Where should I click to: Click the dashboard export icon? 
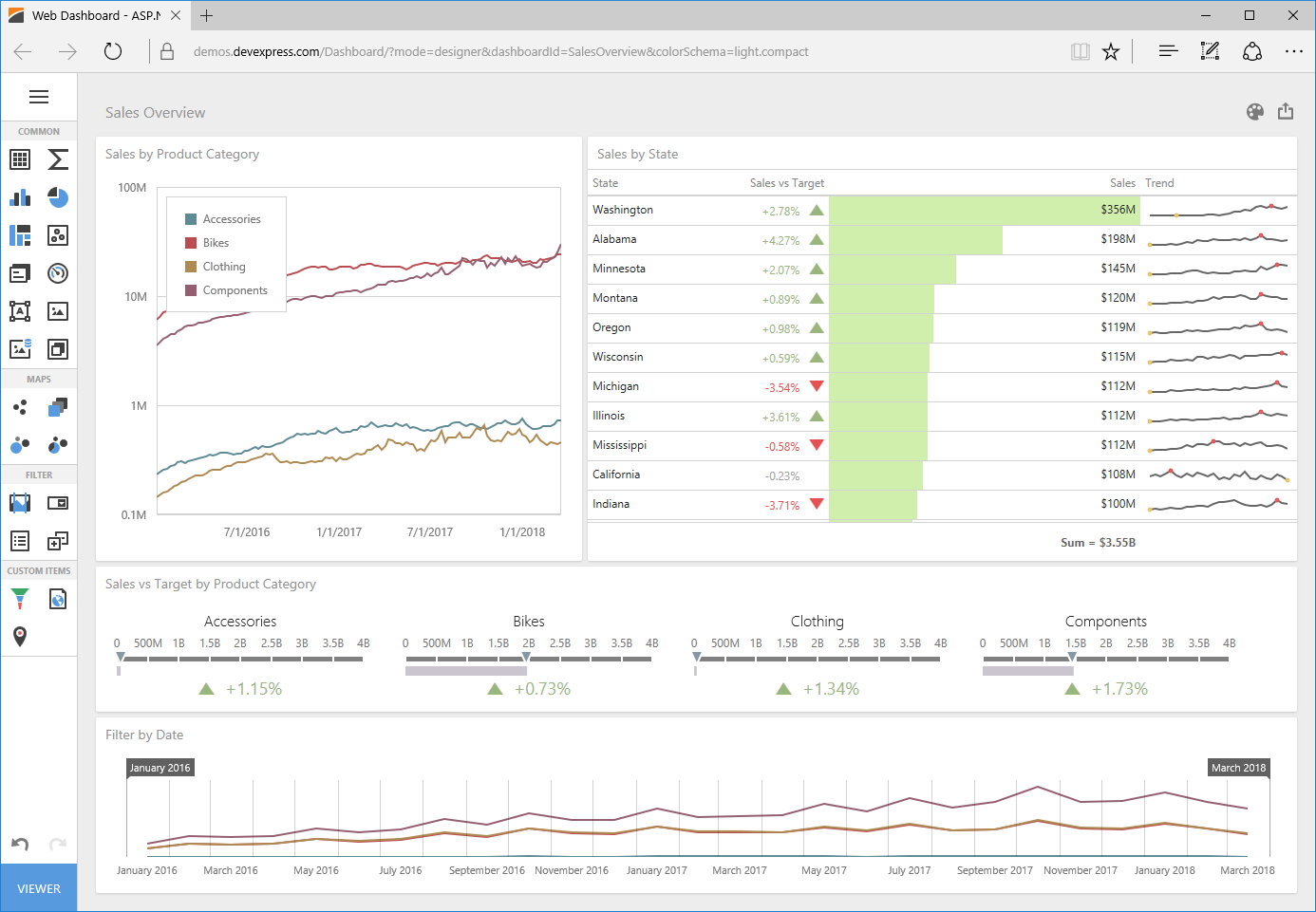[1286, 112]
